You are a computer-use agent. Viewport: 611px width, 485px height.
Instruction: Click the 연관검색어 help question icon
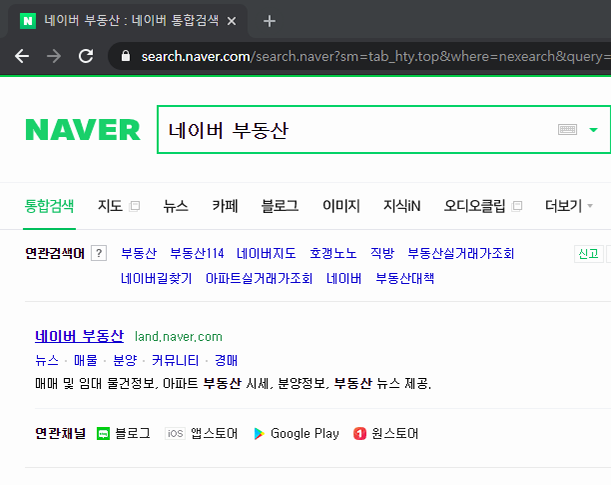99,253
